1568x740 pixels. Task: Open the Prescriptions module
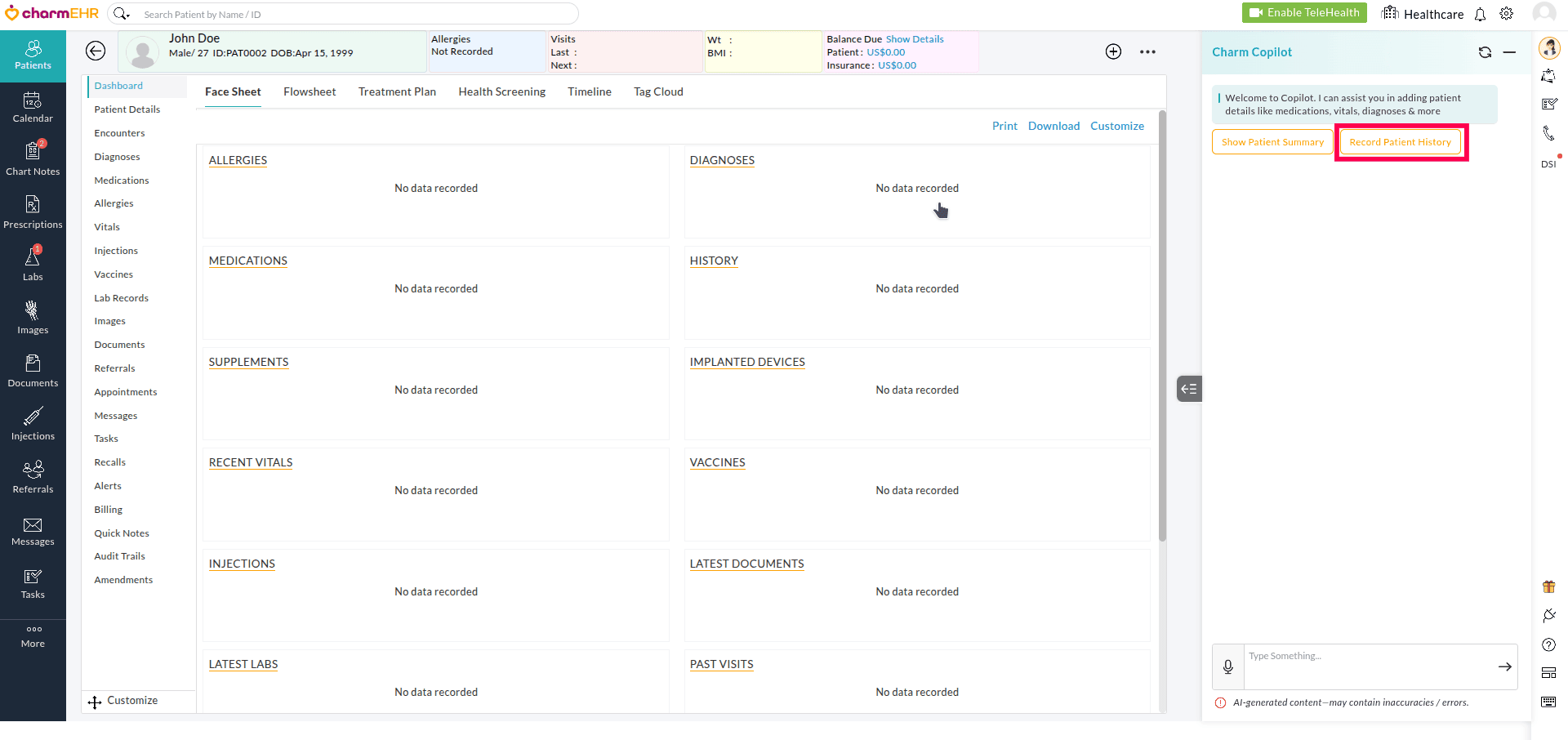point(33,213)
